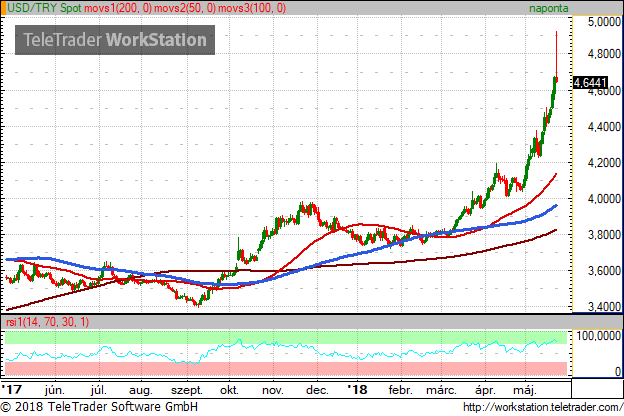The image size is (624, 416).
Task: Click the 4,4000 price axis label
Action: click(604, 127)
